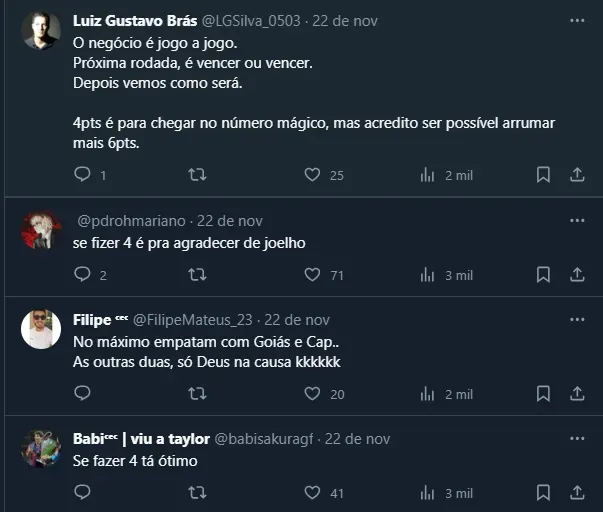
Task: Open more options on Luiz Gustavo's tweet
Action: [577, 21]
